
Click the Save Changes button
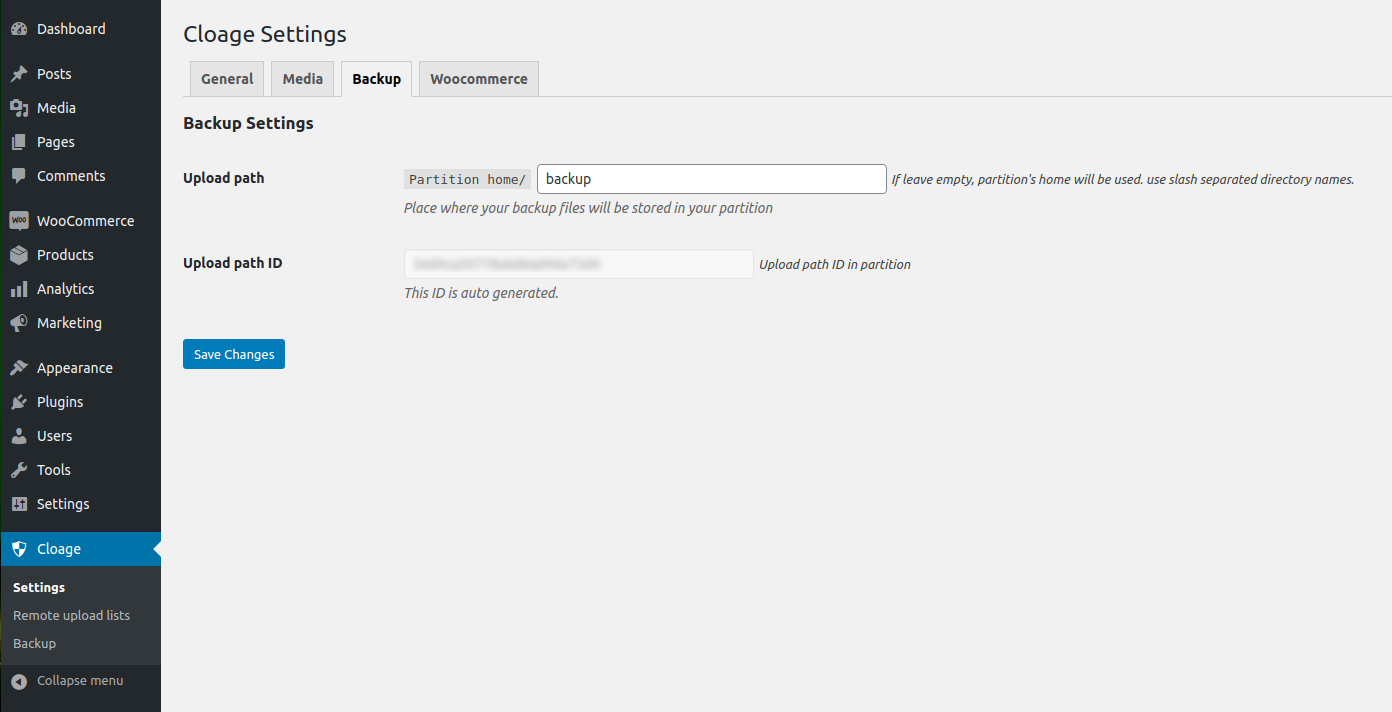234,354
